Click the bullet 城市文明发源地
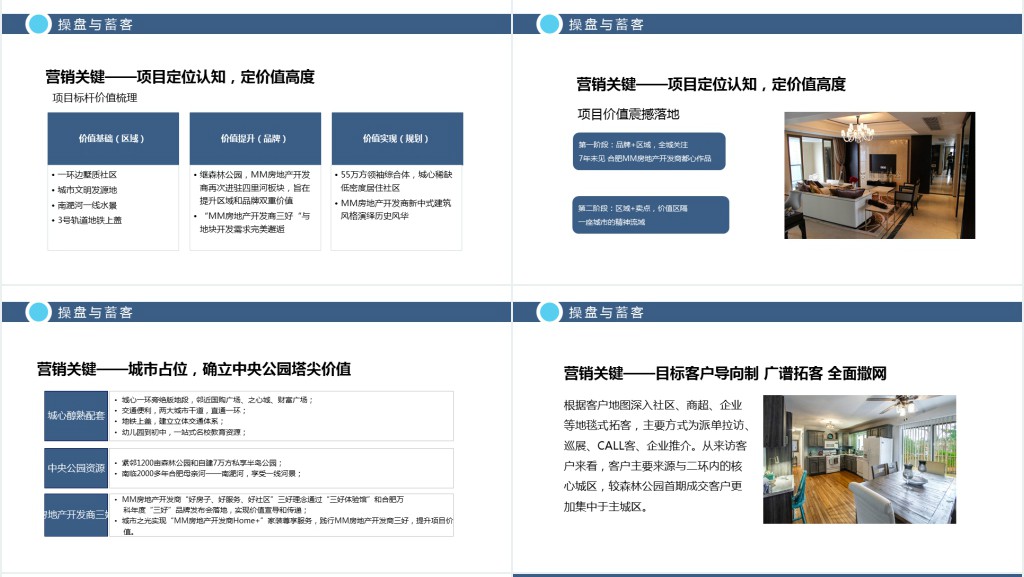This screenshot has width=1024, height=577. click(84, 190)
